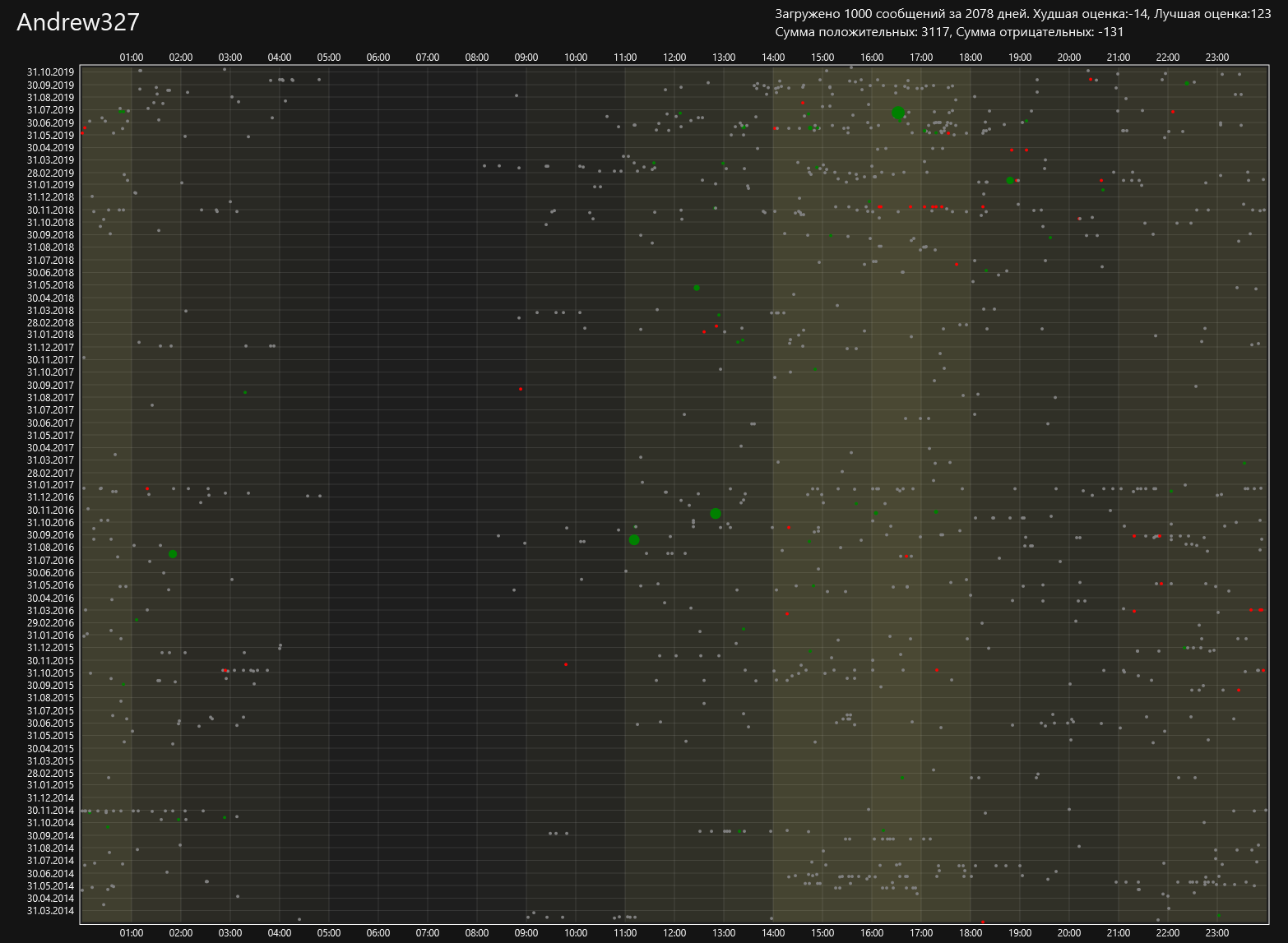Click the 31.12.2018 date label

(x=50, y=197)
